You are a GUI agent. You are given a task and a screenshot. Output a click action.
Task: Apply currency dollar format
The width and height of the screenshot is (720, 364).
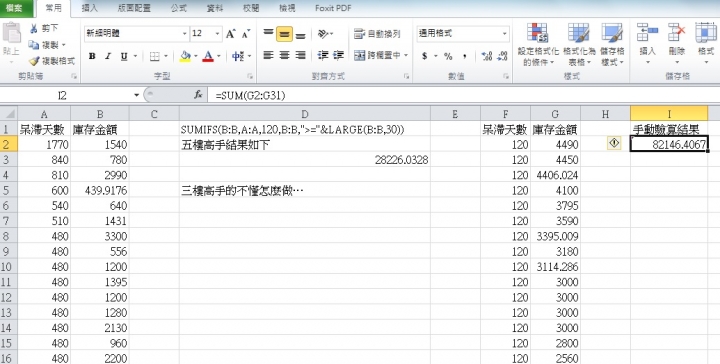(424, 56)
